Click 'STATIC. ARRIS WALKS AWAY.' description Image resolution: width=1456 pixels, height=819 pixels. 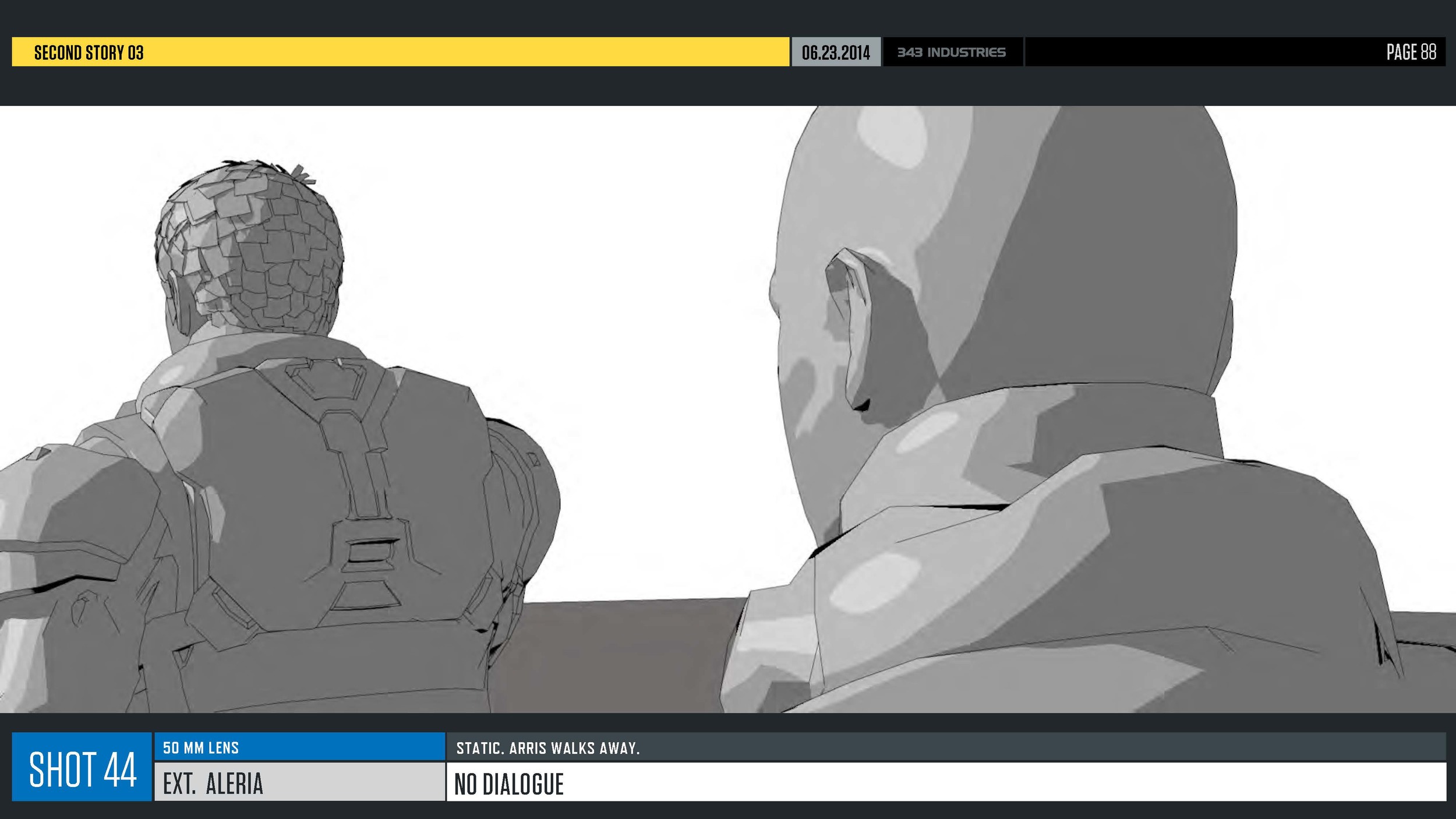548,748
